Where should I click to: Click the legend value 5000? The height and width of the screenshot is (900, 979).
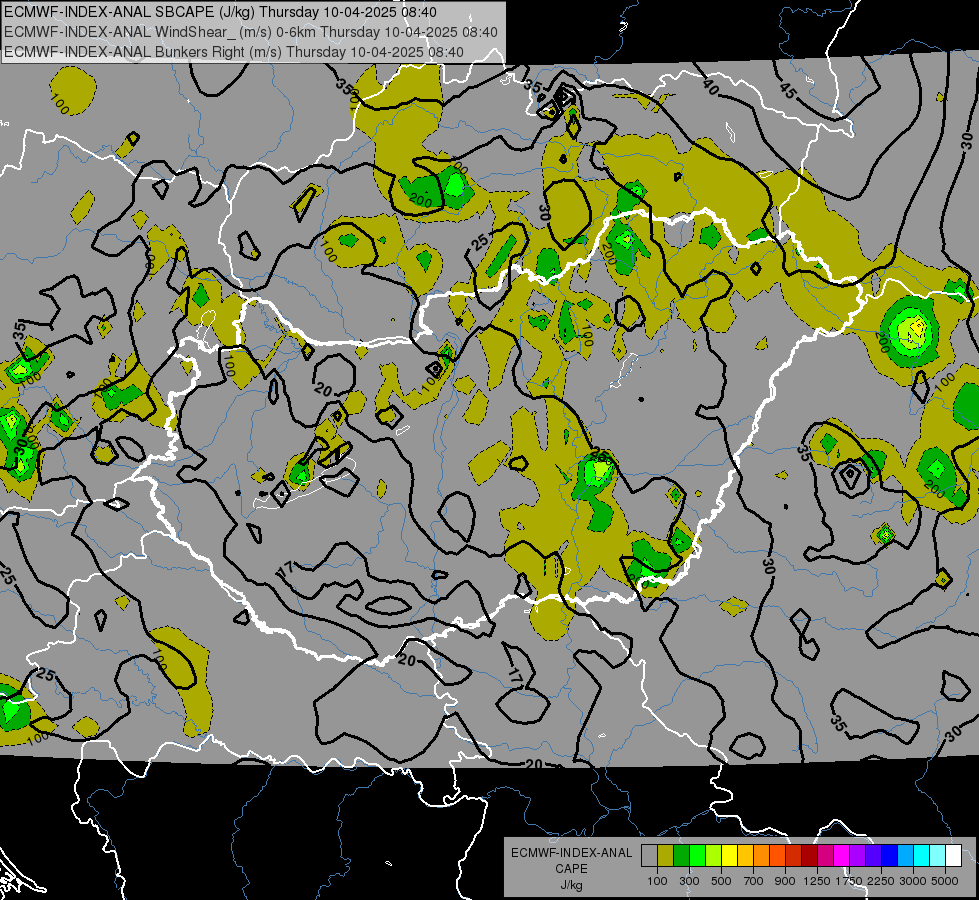[945, 881]
